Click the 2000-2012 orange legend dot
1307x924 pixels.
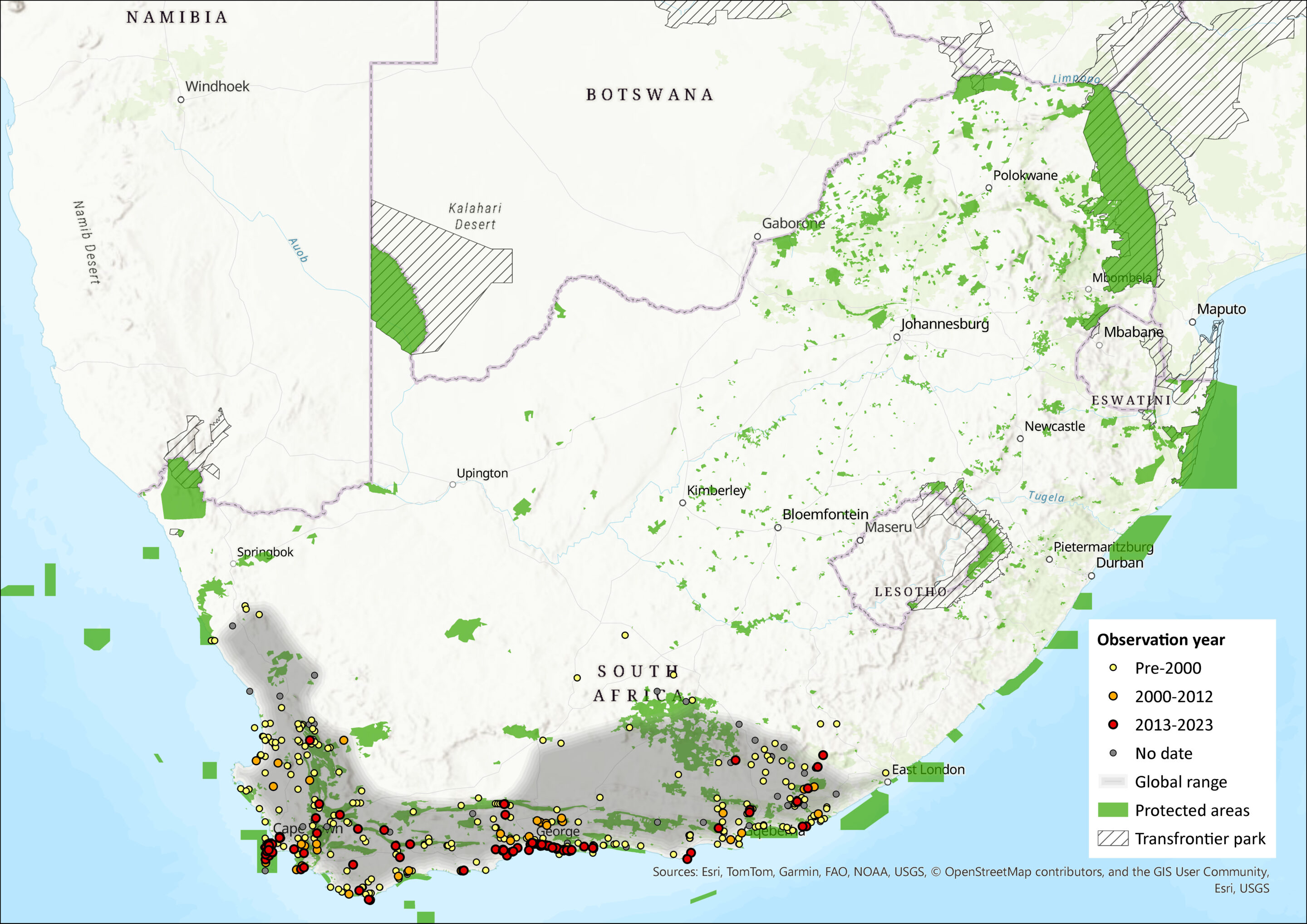click(x=1113, y=696)
